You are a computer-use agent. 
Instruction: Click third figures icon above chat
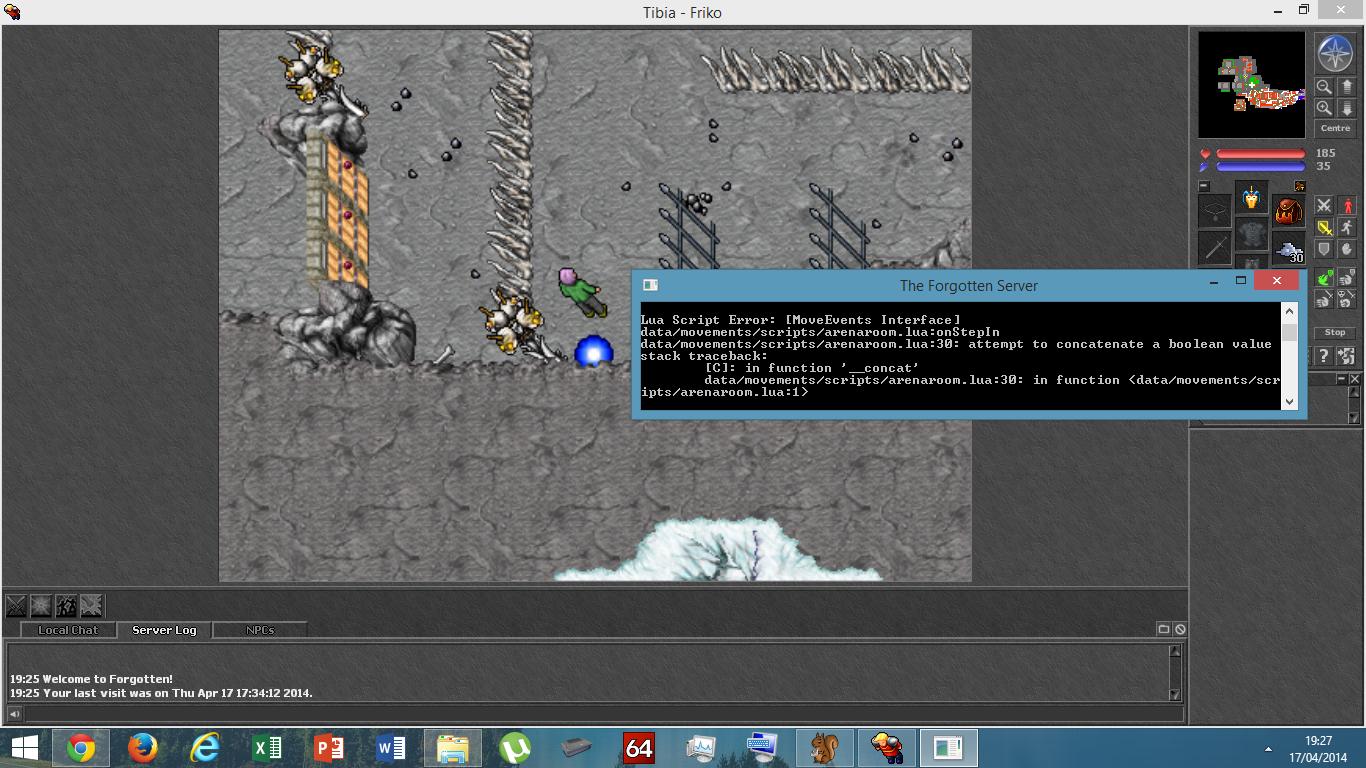66,606
